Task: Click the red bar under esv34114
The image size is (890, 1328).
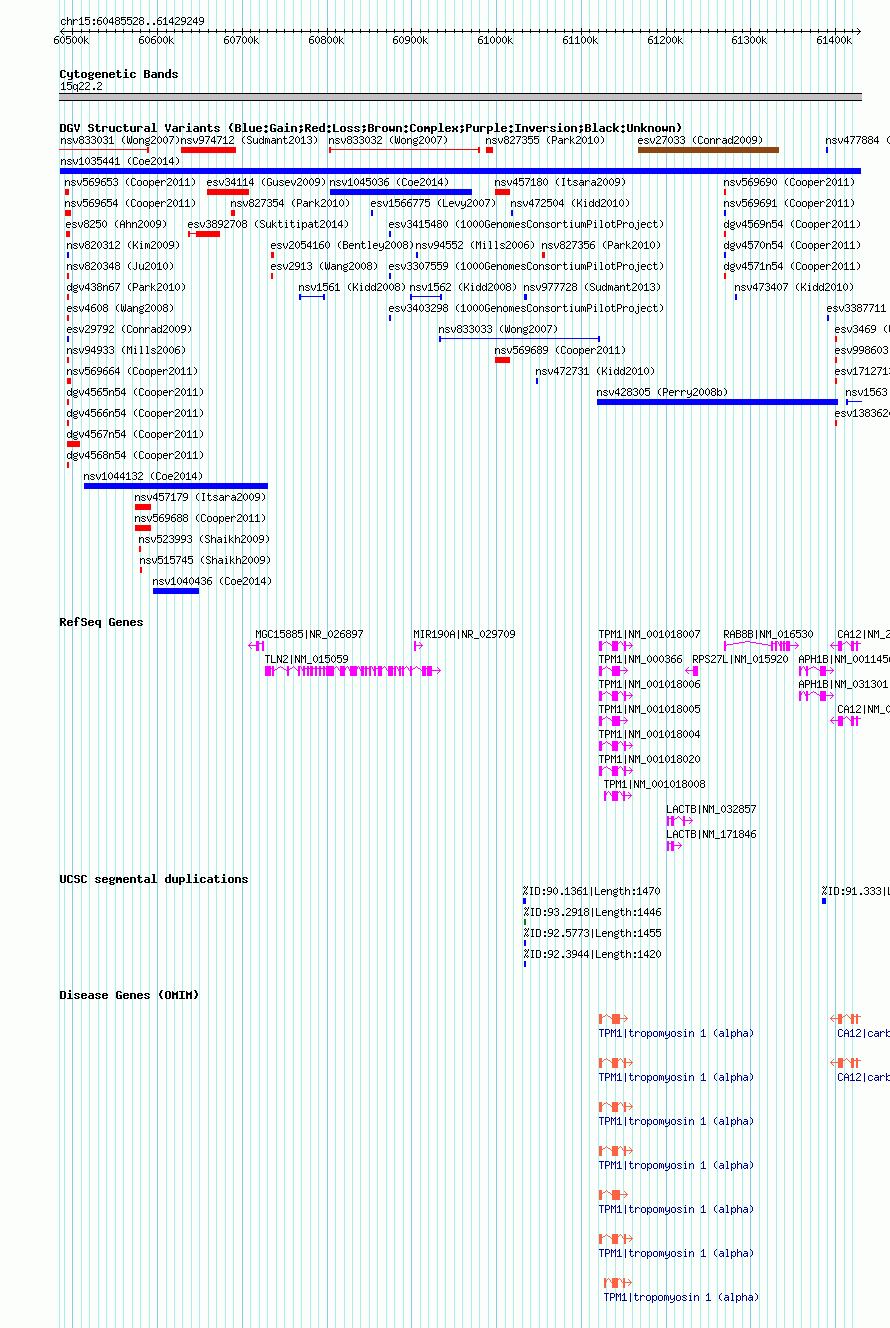Action: tap(228, 192)
